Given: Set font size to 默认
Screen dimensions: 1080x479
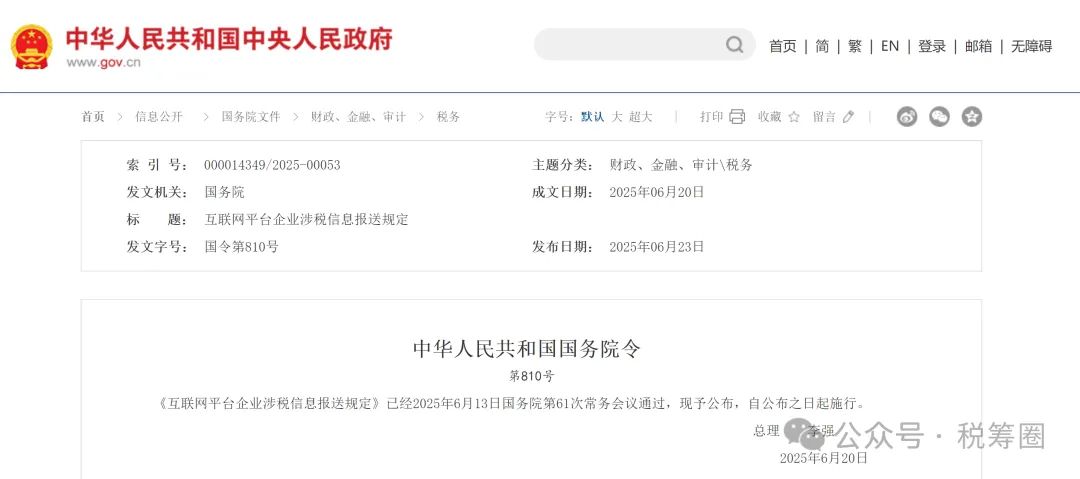Looking at the screenshot, I should pyautogui.click(x=592, y=117).
